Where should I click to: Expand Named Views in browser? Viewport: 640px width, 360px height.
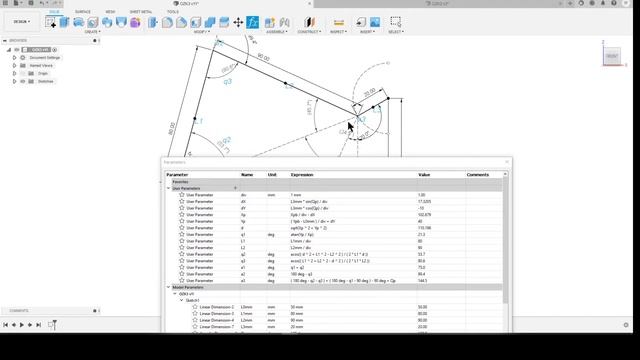(14, 65)
